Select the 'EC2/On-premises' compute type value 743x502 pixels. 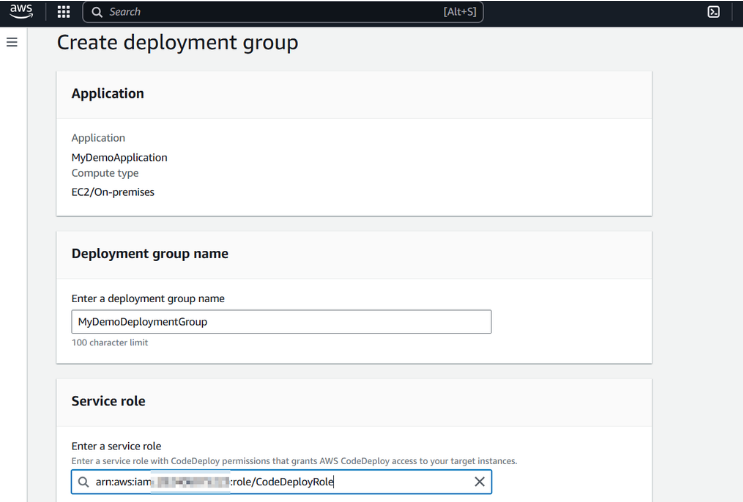(x=113, y=192)
